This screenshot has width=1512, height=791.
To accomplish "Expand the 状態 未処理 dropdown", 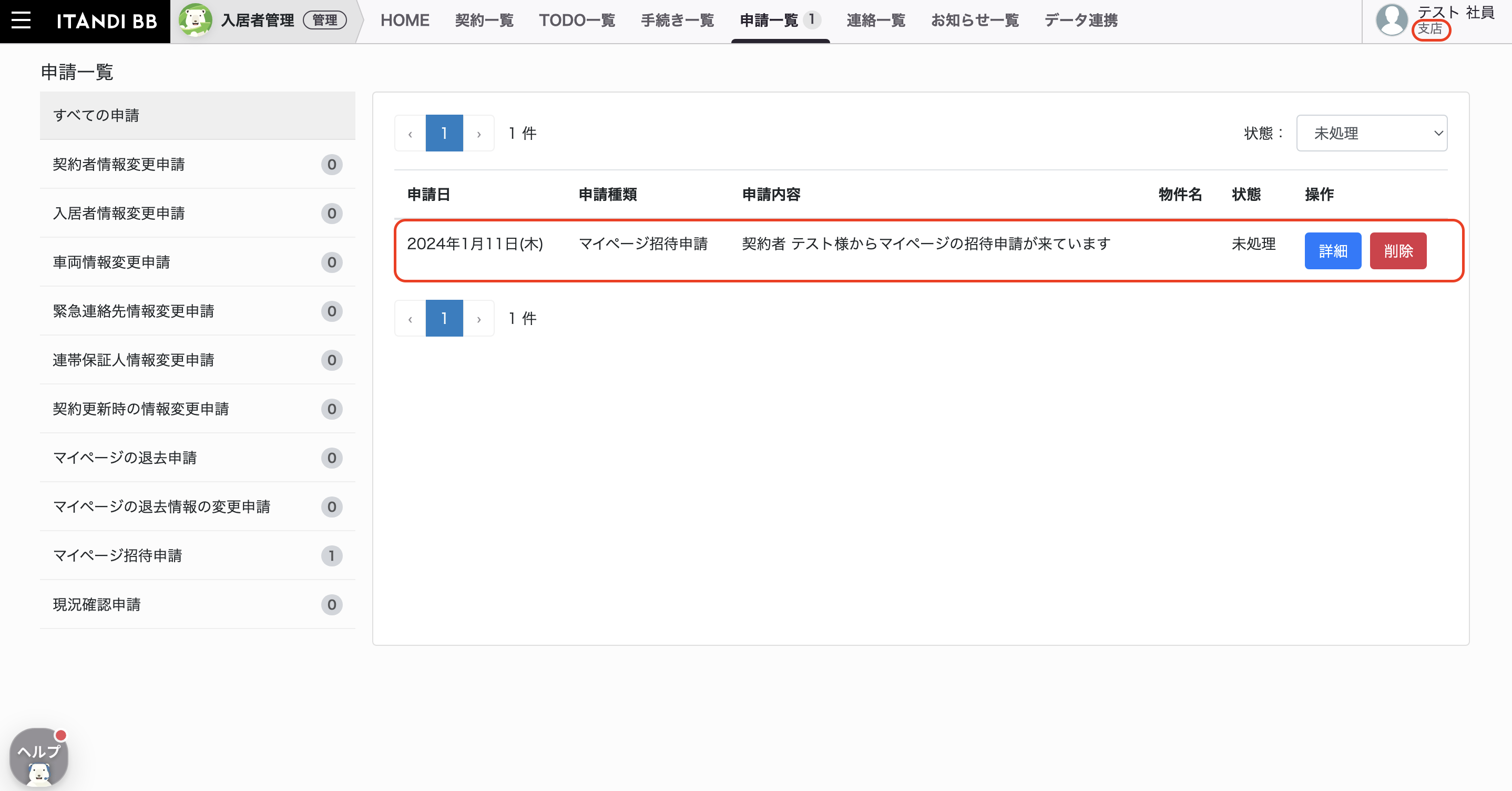I will [x=1372, y=133].
